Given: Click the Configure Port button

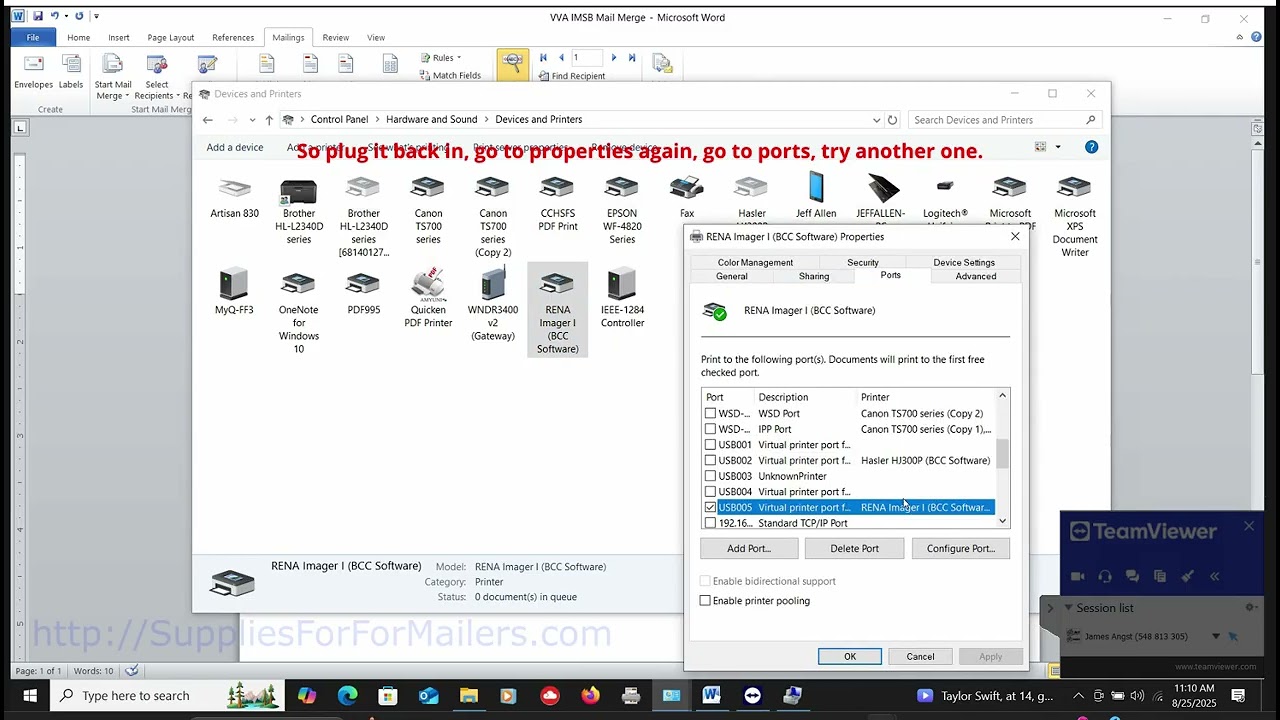Looking at the screenshot, I should 961,548.
